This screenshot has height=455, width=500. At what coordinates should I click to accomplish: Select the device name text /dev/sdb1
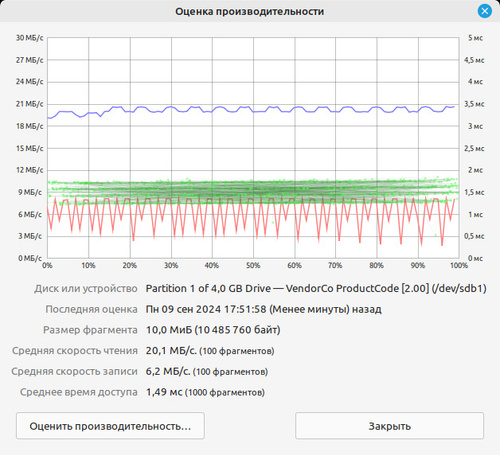tap(459, 288)
